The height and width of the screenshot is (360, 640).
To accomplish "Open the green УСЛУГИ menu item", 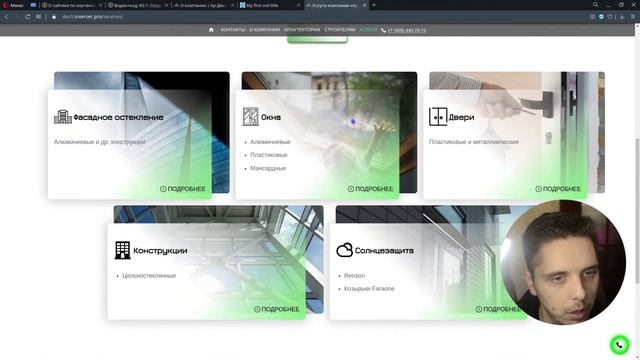I will (368, 30).
